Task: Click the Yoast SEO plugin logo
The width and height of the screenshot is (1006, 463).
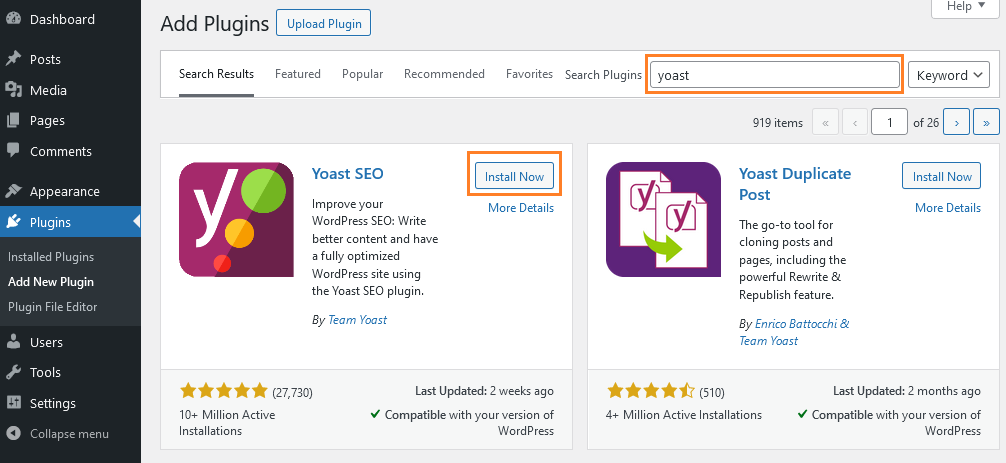Action: pos(236,219)
